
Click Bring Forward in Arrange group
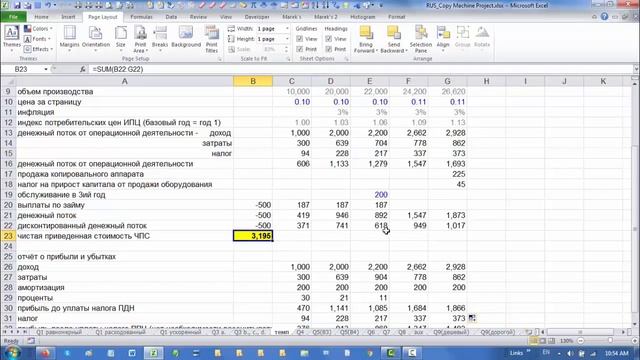[366, 39]
